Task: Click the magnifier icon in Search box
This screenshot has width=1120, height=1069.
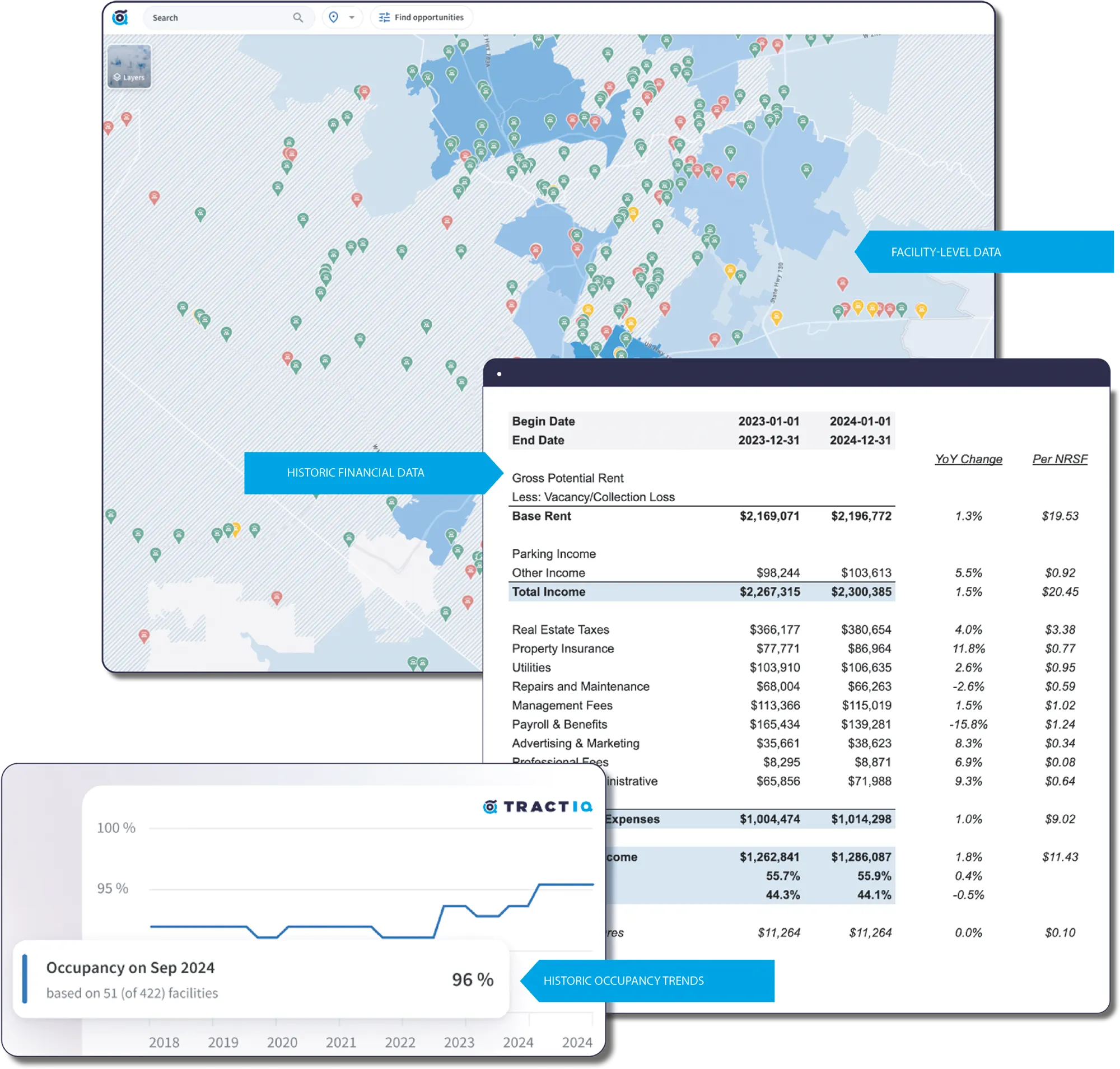Action: 297,18
